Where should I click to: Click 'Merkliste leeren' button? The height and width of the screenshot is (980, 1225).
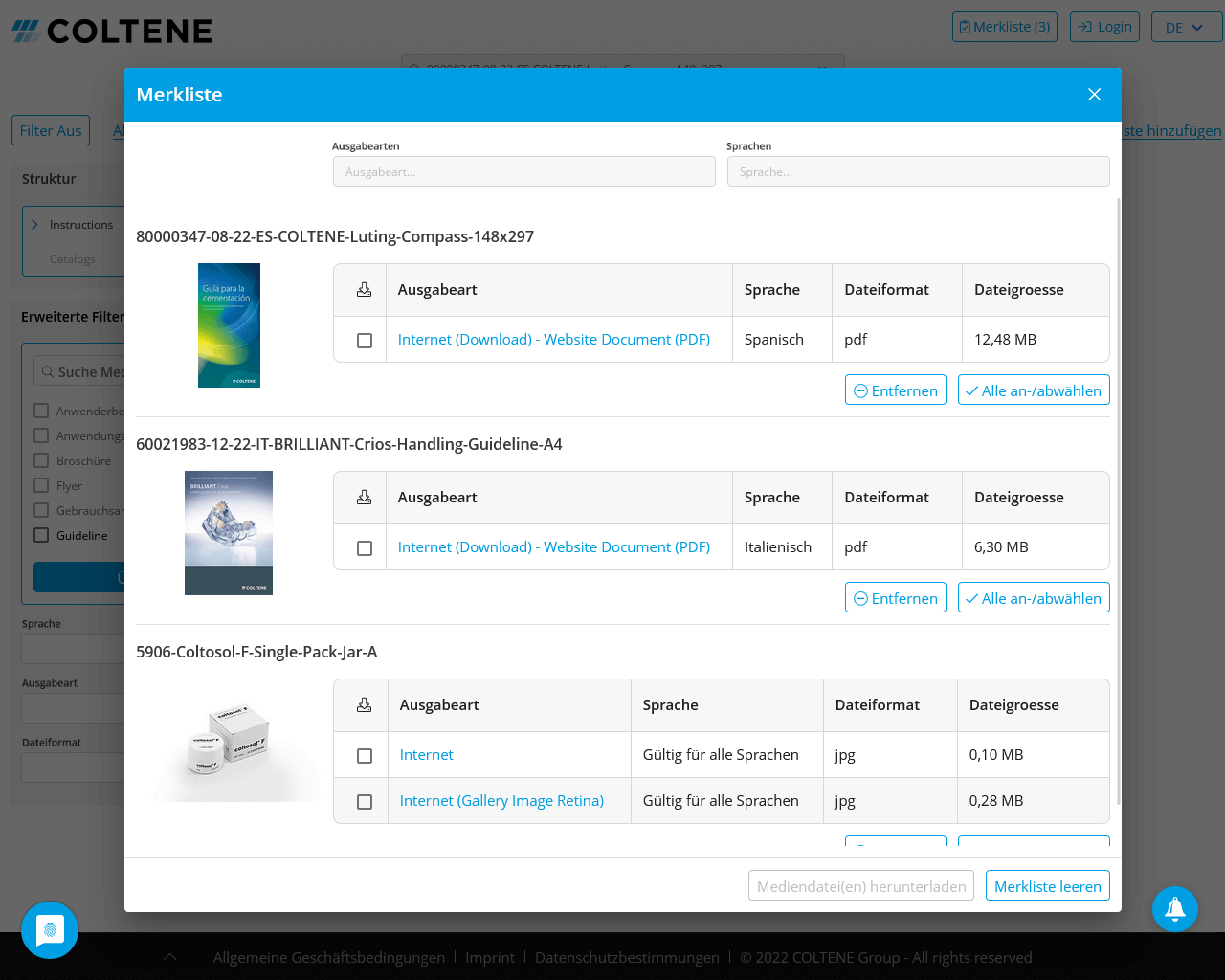(x=1048, y=886)
